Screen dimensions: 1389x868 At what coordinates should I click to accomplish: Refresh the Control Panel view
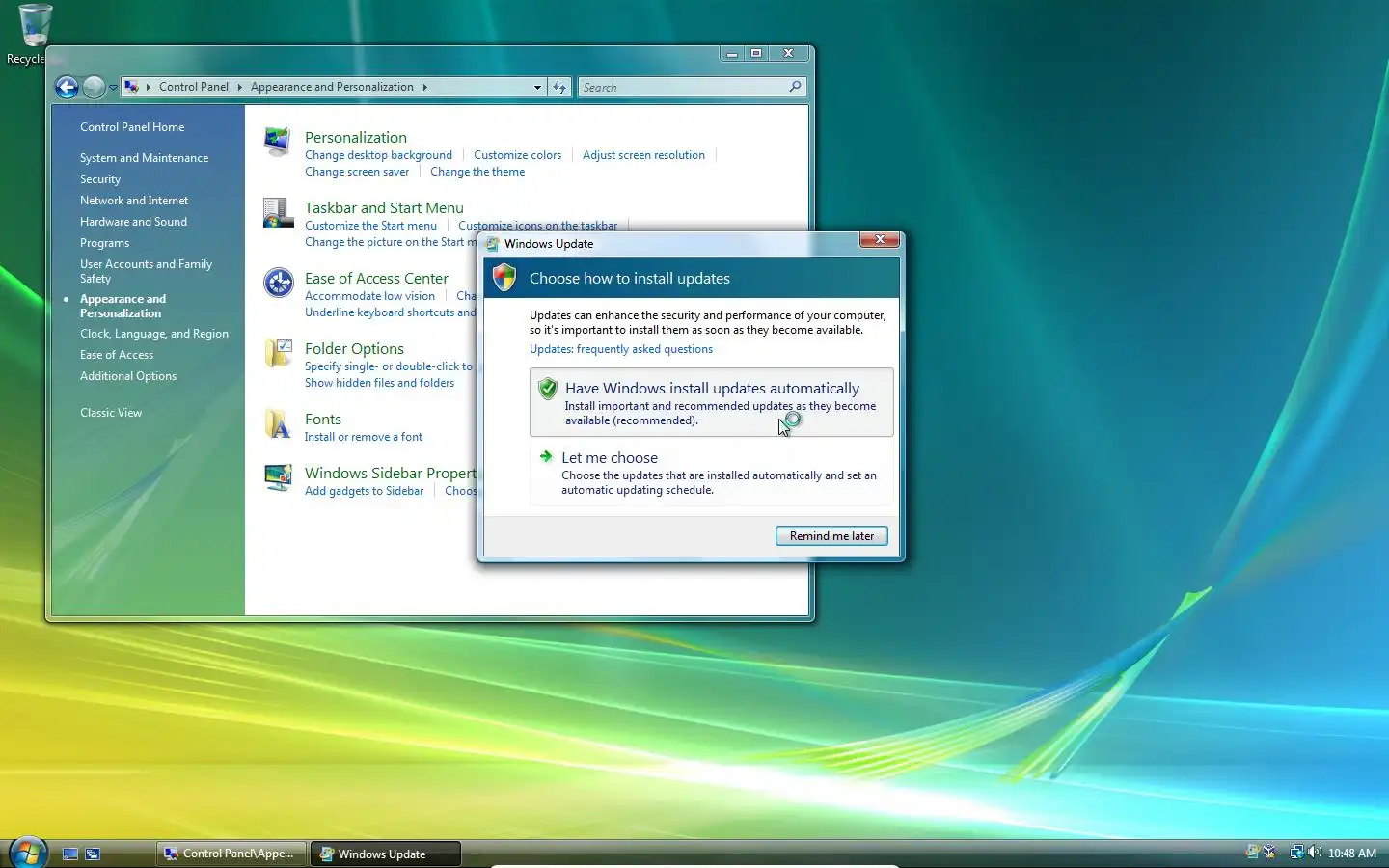pyautogui.click(x=559, y=87)
